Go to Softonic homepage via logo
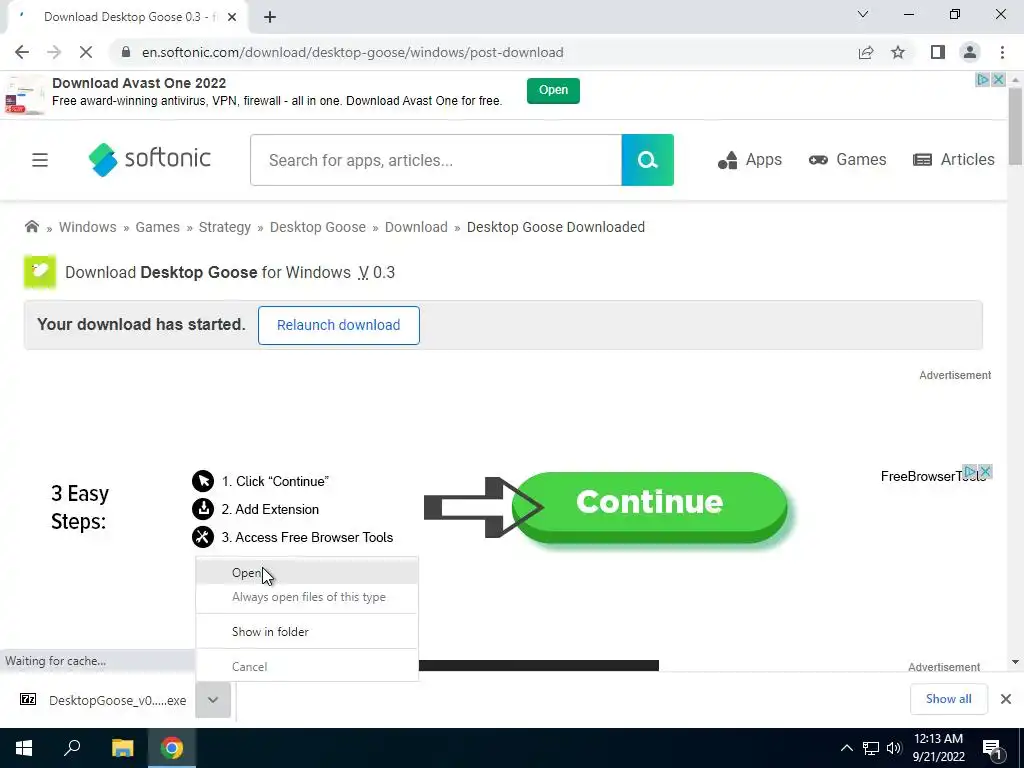This screenshot has height=768, width=1024. point(150,159)
